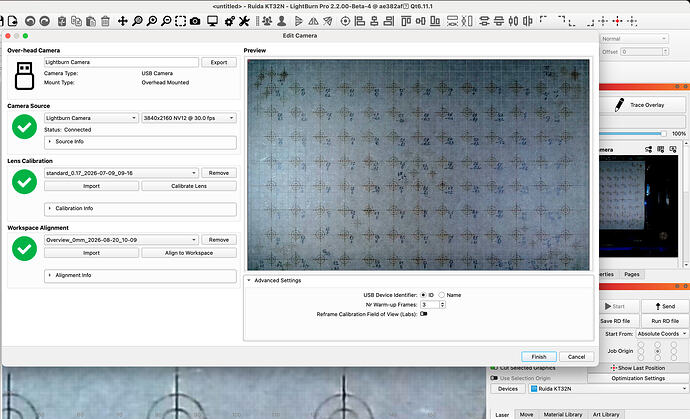Select the Pan/move arrows tool icon
This screenshot has height=419, width=690.
point(122,21)
